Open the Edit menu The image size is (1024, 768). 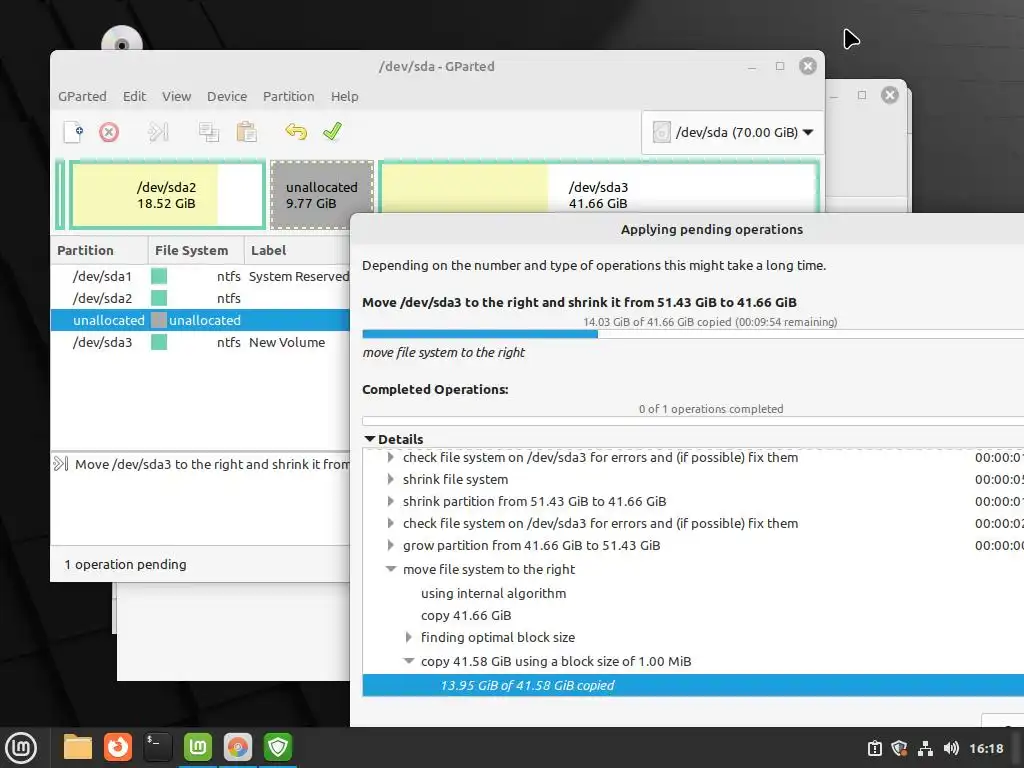(x=135, y=97)
